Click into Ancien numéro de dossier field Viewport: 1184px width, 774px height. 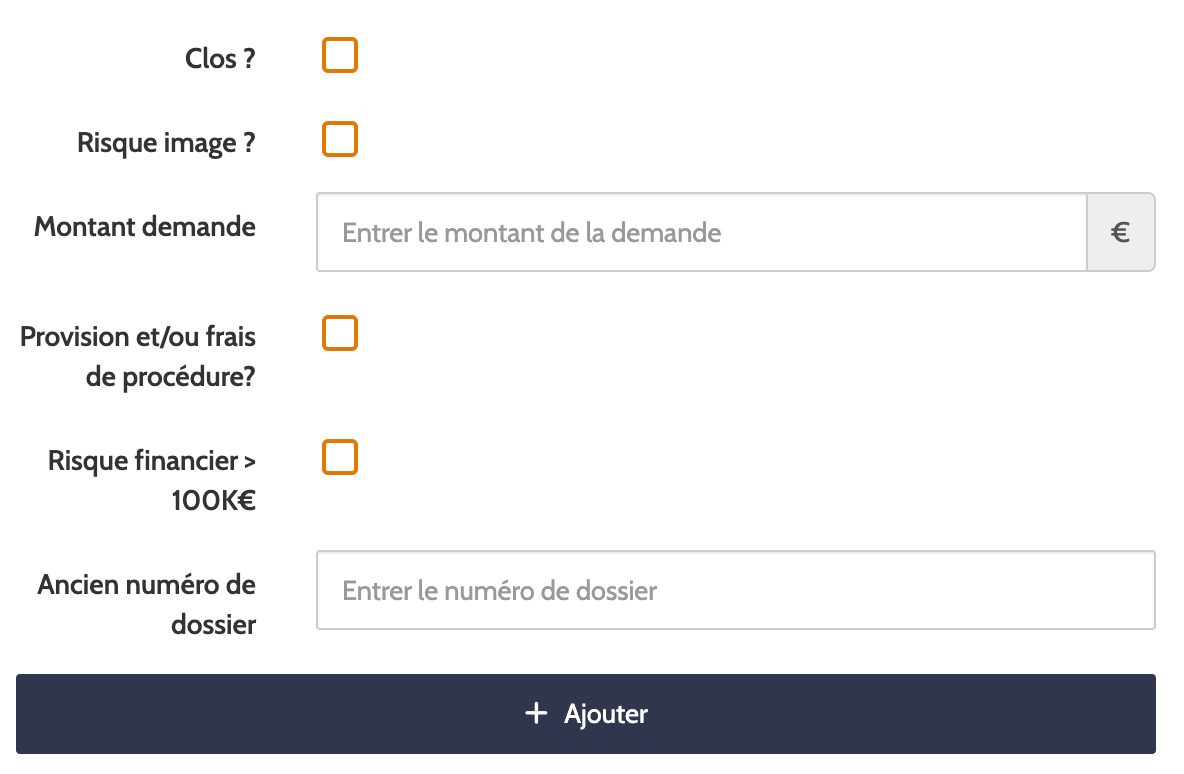735,590
